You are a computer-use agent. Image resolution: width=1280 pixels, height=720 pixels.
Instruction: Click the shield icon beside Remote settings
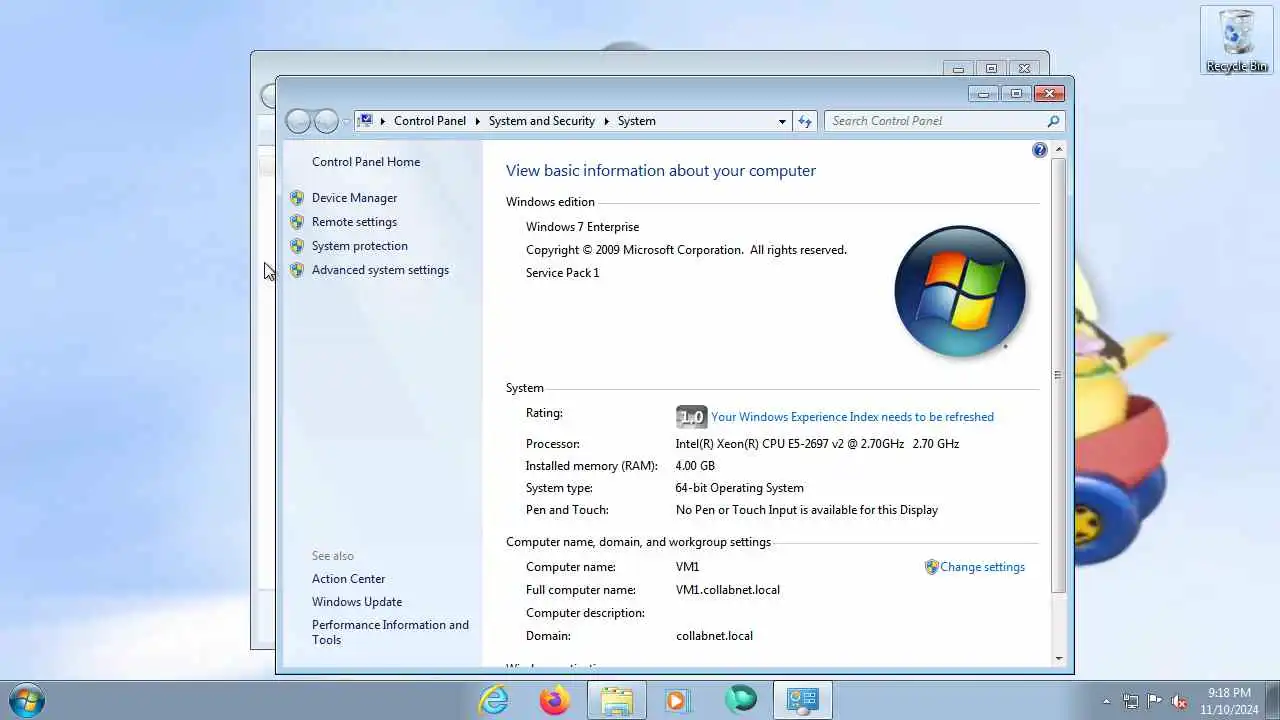(297, 222)
